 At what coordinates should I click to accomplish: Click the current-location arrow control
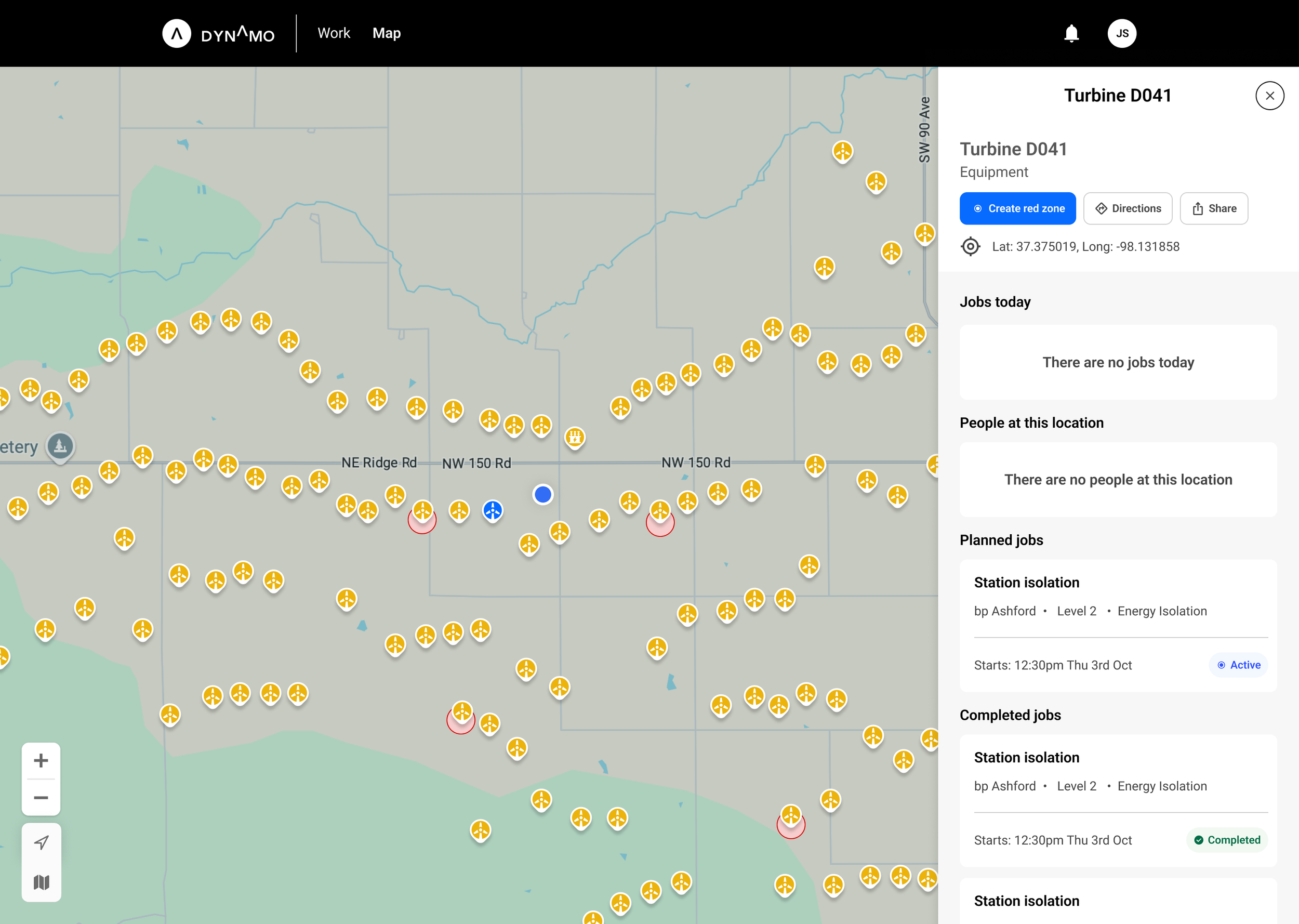41,842
